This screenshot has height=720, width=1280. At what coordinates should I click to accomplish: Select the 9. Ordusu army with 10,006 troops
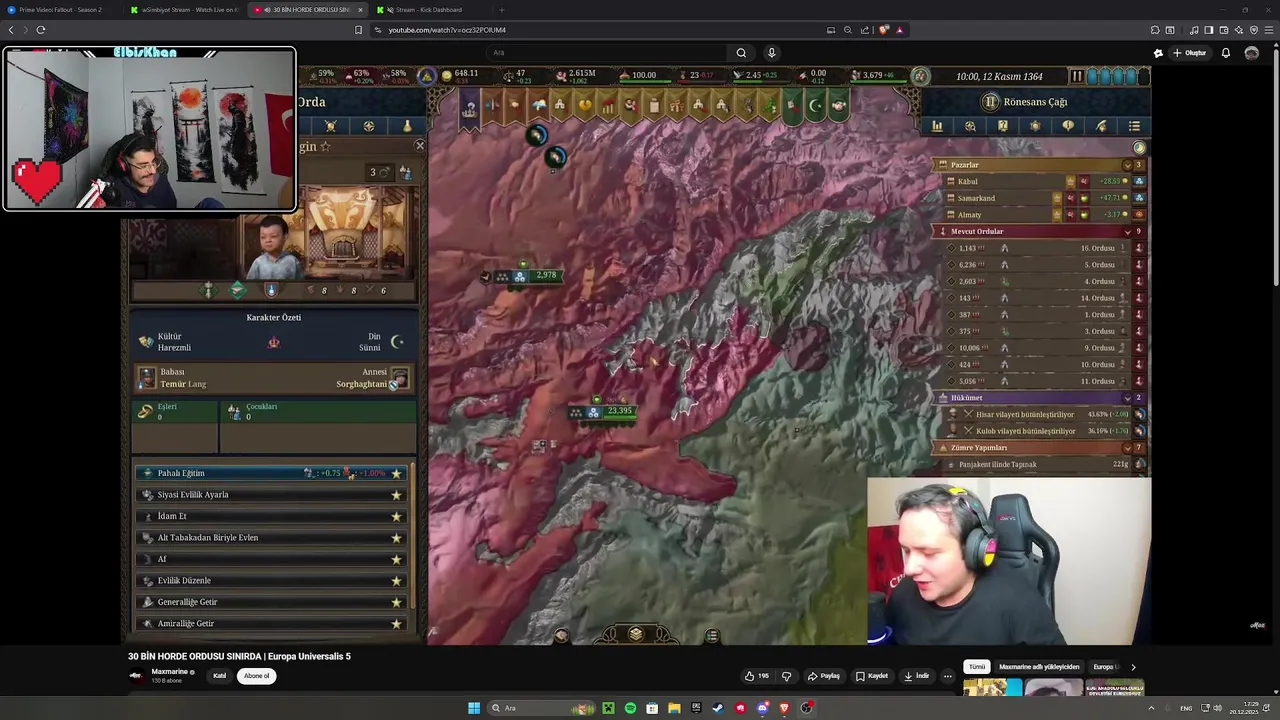[1045, 348]
